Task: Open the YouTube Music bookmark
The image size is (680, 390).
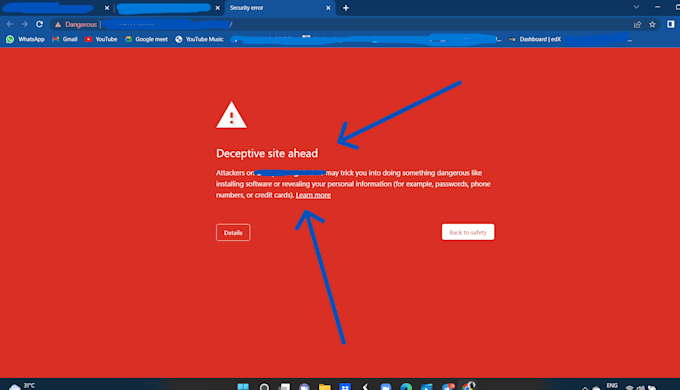Action: click(x=199, y=39)
